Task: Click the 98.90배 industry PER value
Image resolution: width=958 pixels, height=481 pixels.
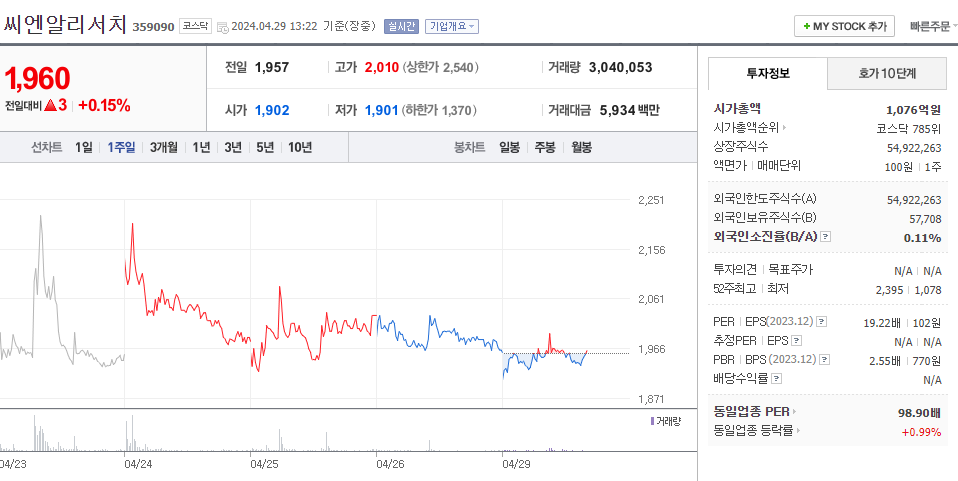Action: tap(920, 413)
